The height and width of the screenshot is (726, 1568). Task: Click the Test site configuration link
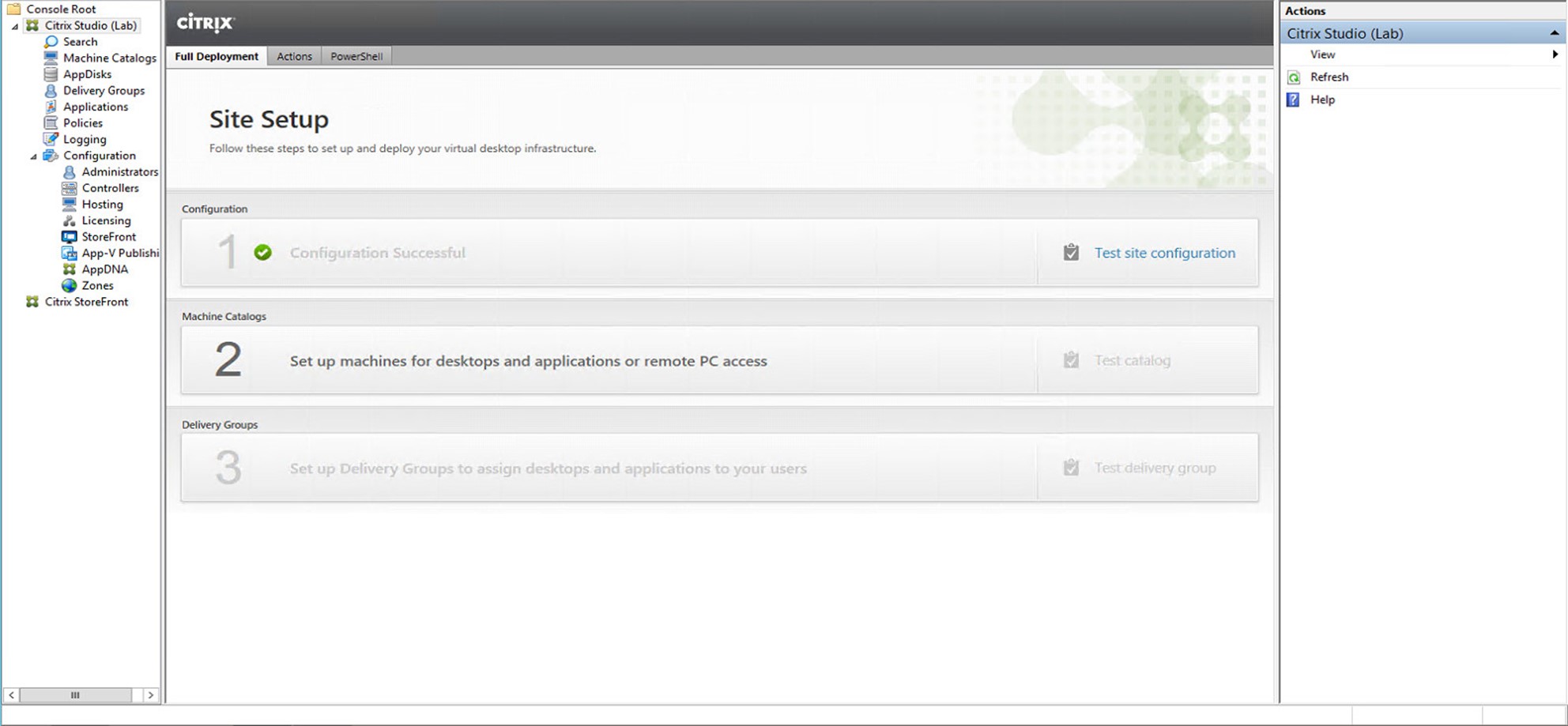[1164, 253]
